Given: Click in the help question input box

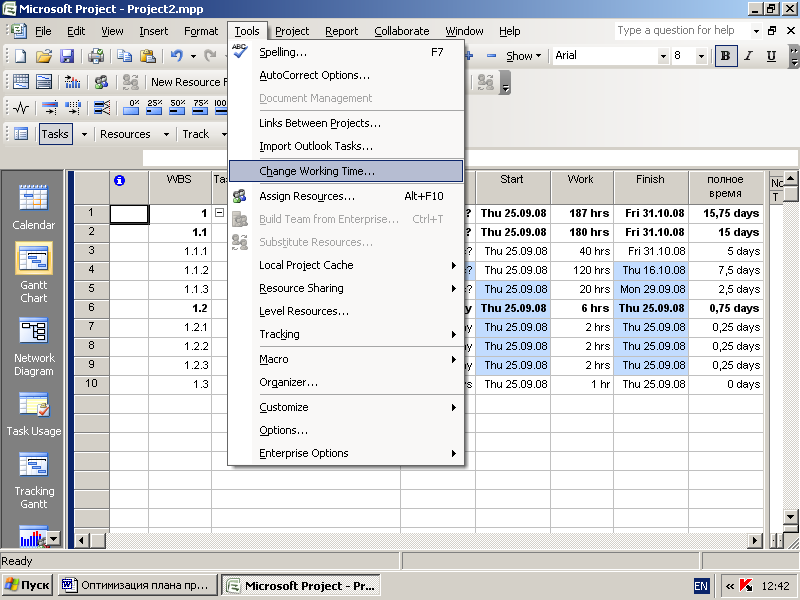Looking at the screenshot, I should tap(682, 31).
